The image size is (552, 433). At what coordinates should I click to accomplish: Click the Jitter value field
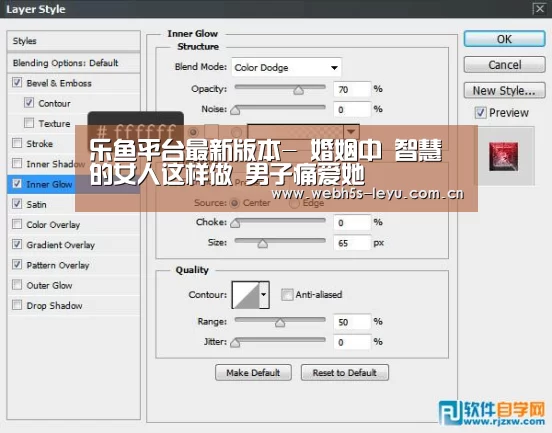(352, 342)
